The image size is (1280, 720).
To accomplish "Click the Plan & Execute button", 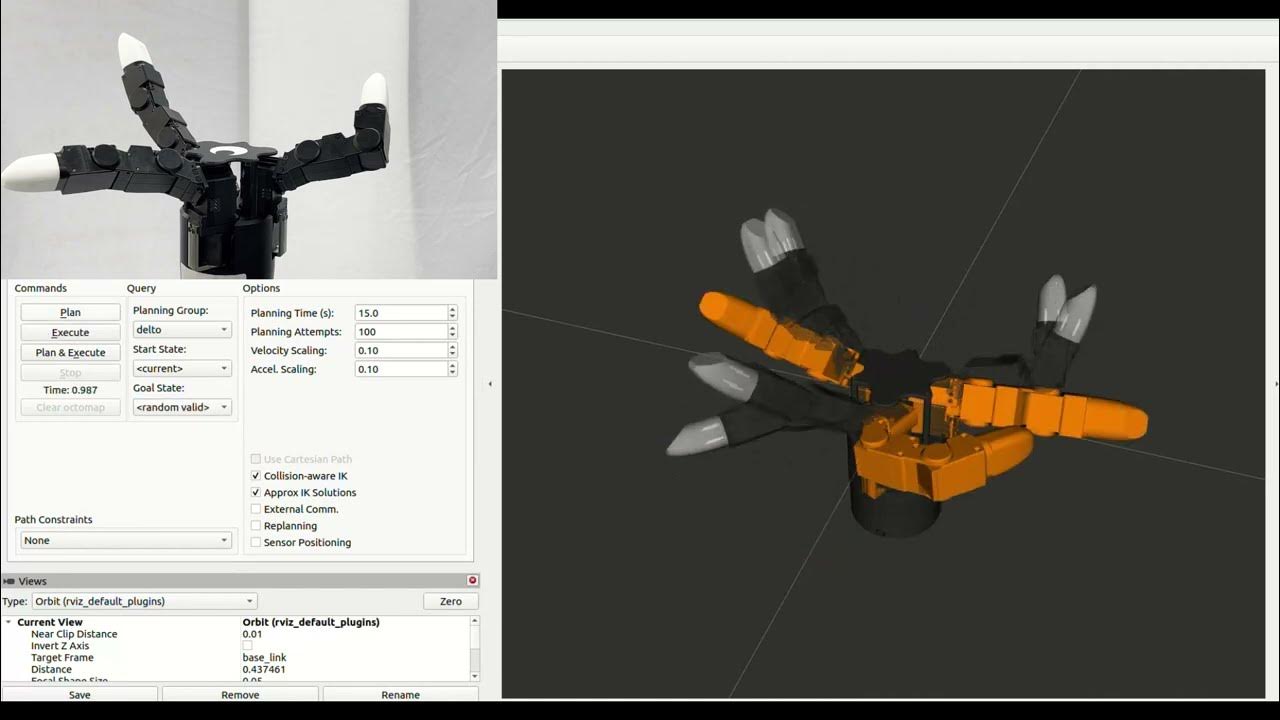I will pyautogui.click(x=70, y=353).
